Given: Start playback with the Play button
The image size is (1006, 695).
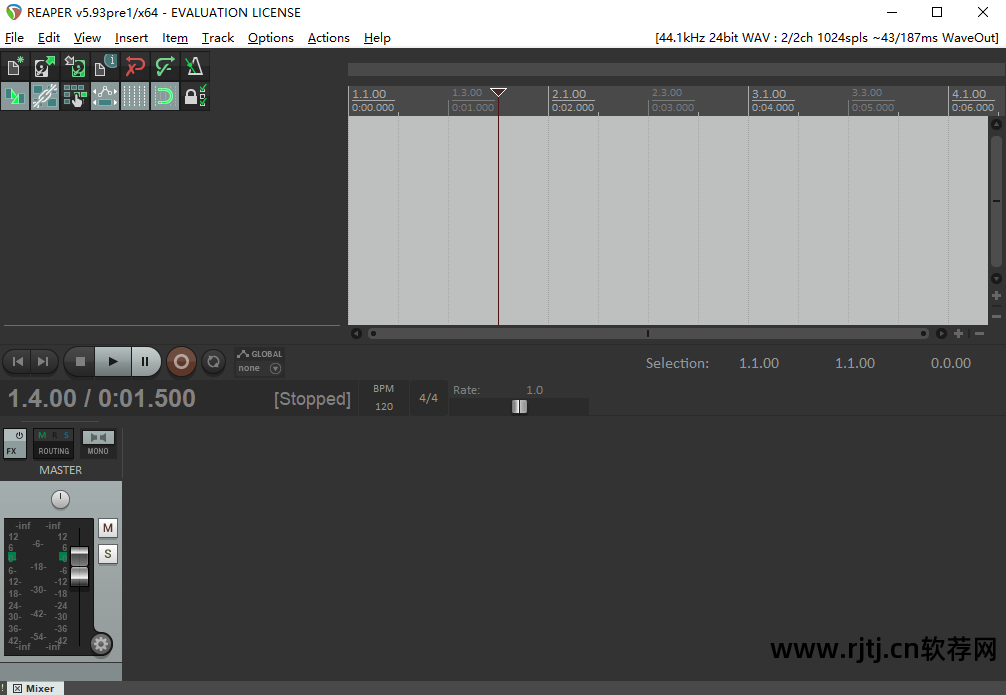Looking at the screenshot, I should 113,362.
